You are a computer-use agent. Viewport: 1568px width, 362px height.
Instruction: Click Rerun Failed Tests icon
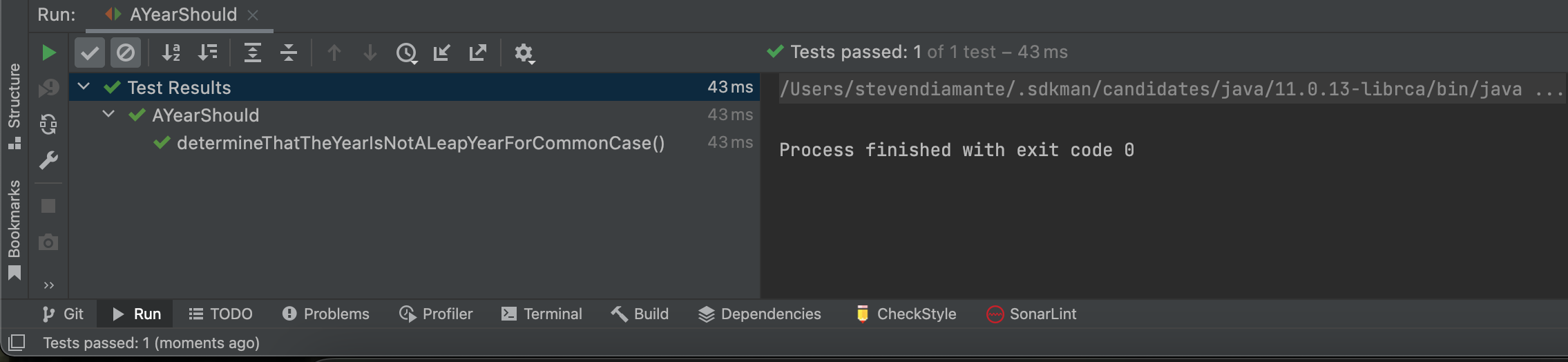48,88
